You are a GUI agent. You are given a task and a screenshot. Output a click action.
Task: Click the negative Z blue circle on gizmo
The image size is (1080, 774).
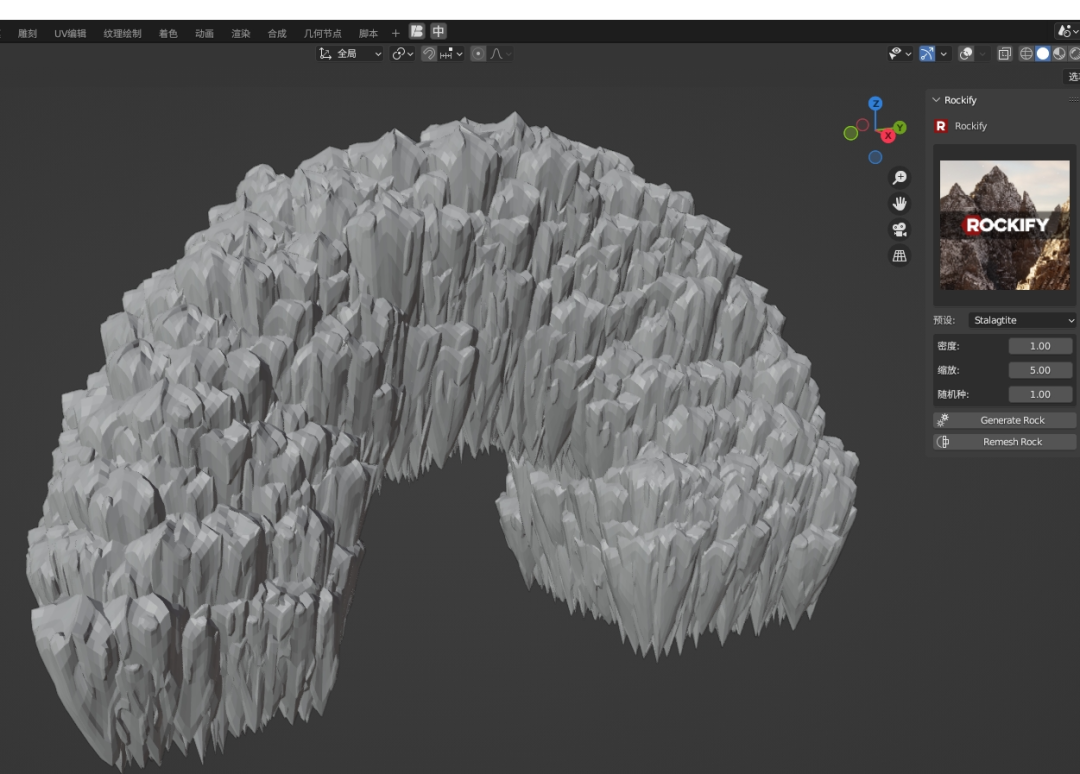pos(875,158)
